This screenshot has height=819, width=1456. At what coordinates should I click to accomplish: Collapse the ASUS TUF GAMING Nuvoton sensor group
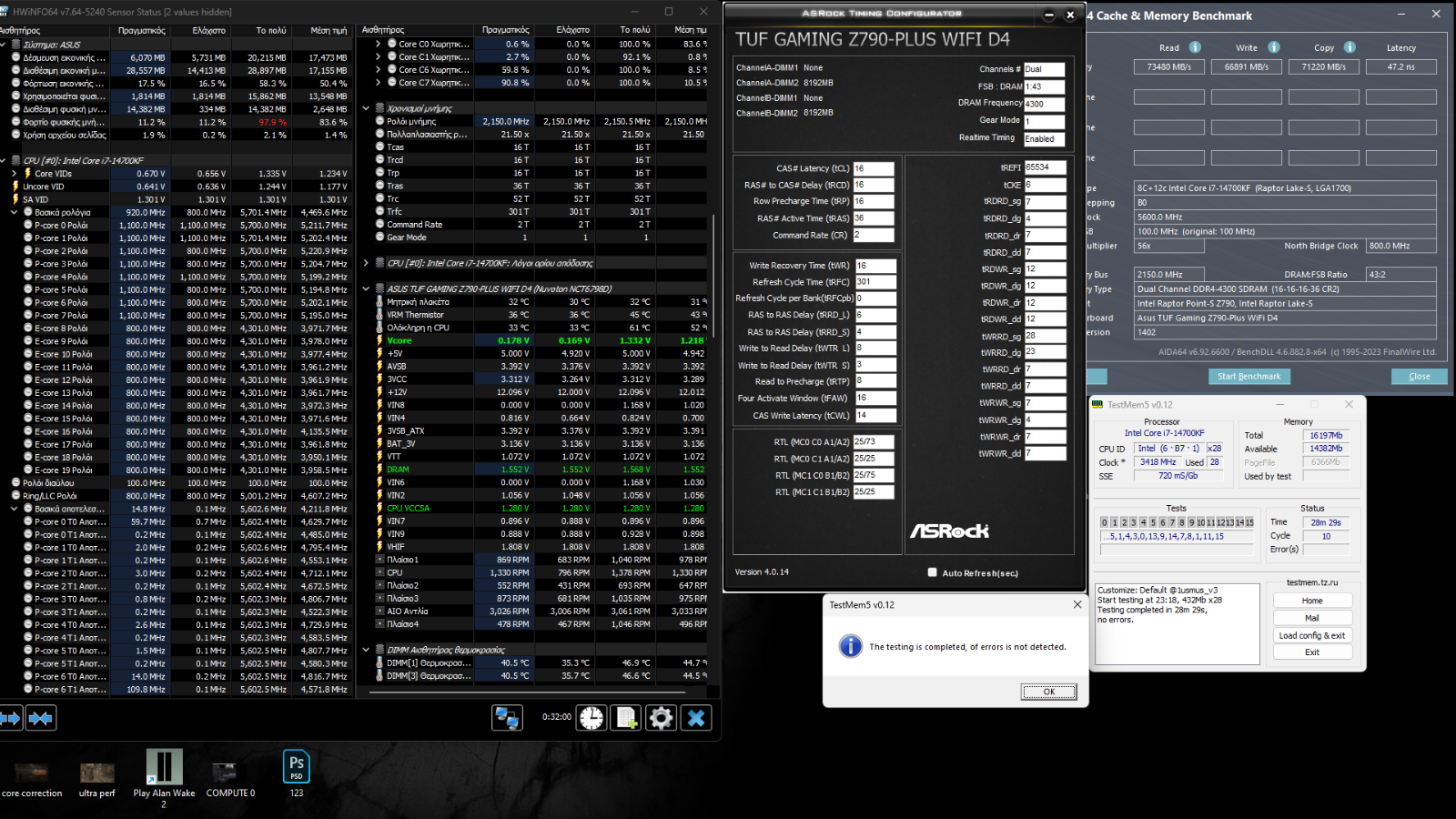click(x=366, y=288)
